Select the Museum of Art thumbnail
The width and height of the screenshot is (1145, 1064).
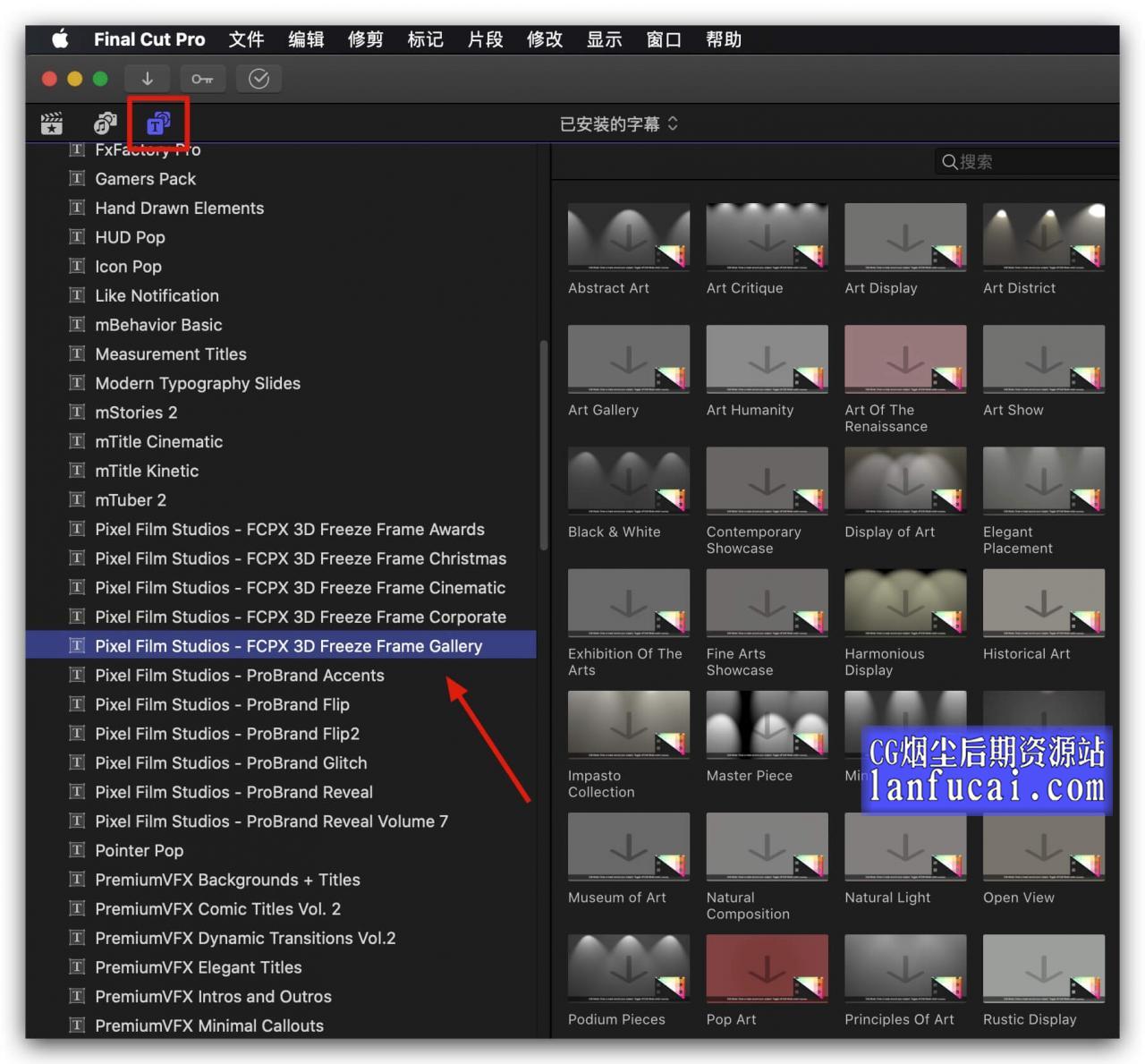point(629,847)
